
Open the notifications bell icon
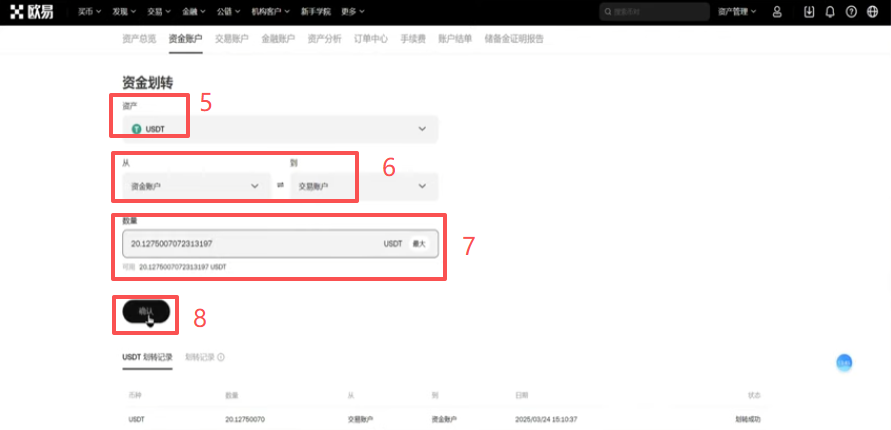tap(830, 12)
